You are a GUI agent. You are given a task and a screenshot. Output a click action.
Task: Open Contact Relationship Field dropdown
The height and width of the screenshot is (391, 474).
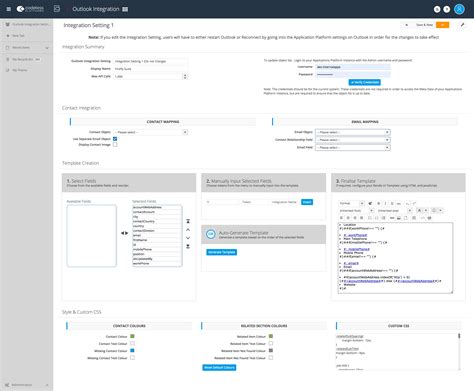point(353,140)
